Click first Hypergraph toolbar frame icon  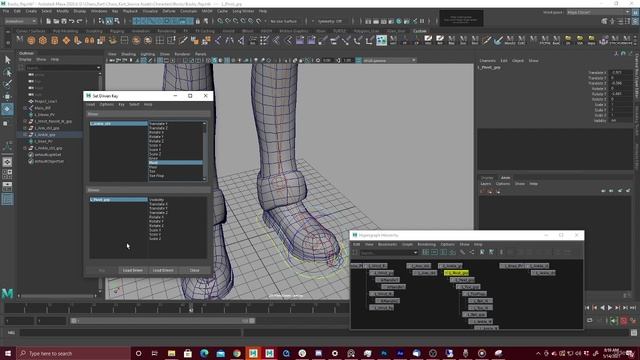click(426, 252)
